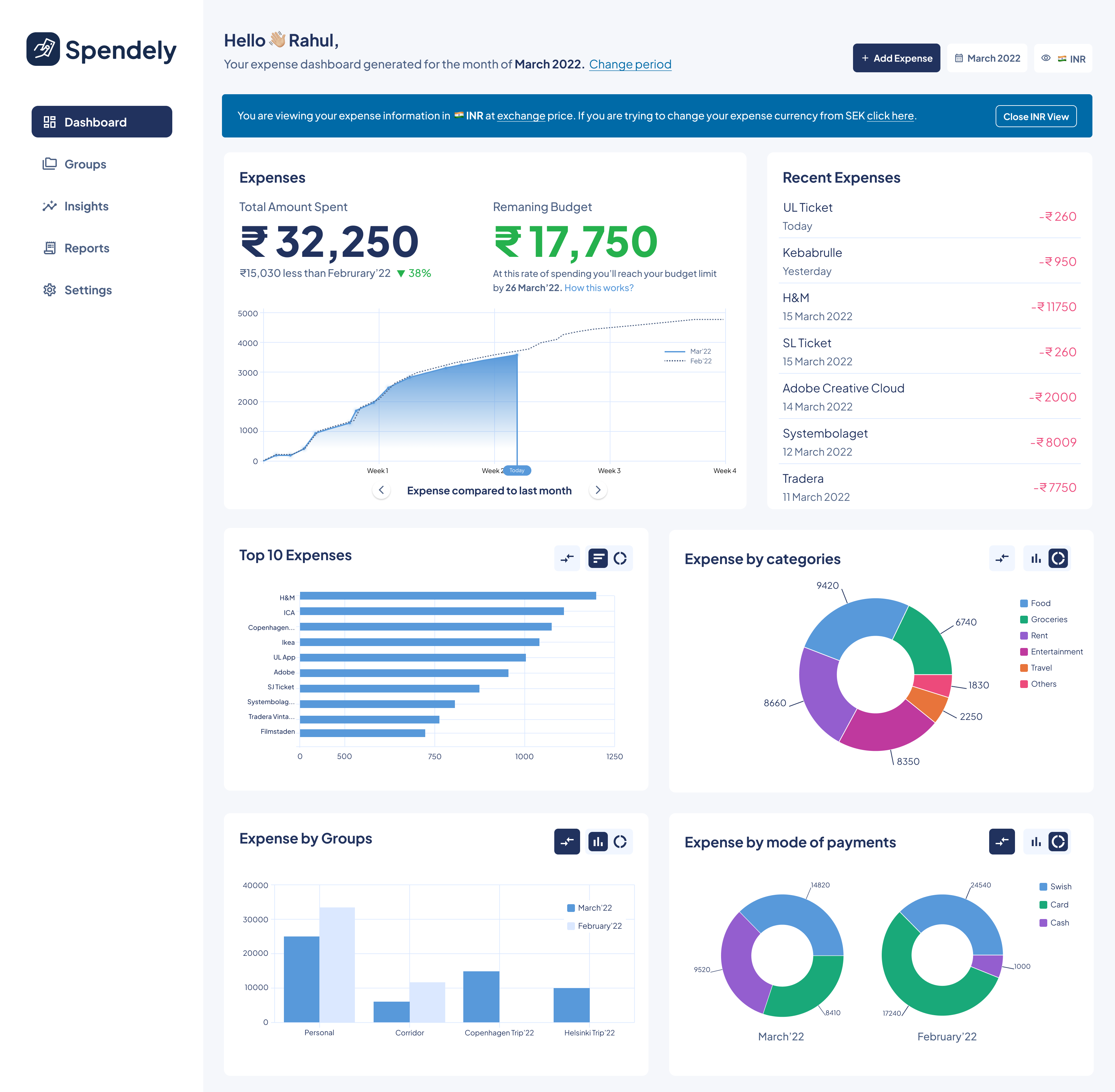Select donut view in mode of payments
The image size is (1115, 1092).
pyautogui.click(x=1058, y=841)
